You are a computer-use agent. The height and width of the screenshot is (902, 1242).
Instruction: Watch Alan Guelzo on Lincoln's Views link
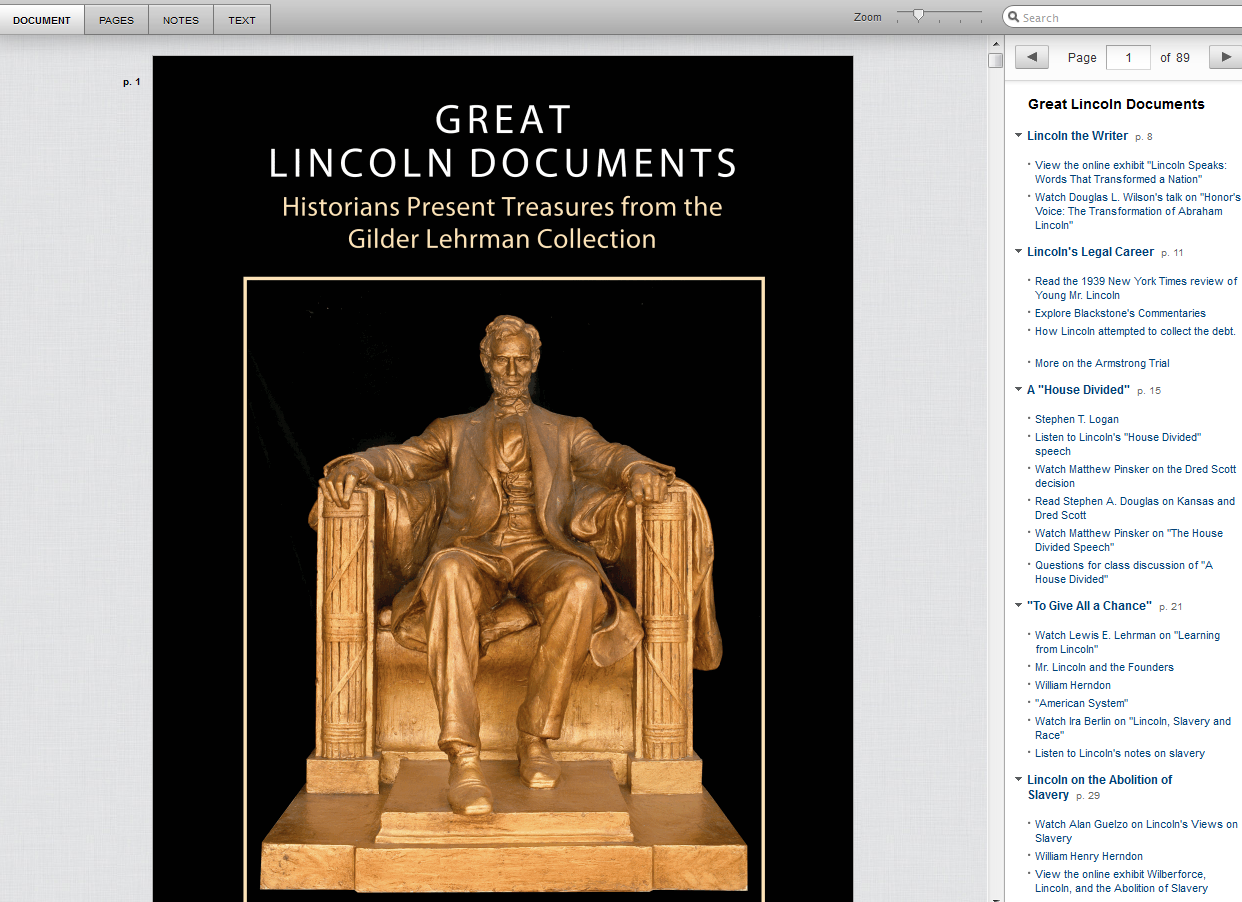(1136, 831)
